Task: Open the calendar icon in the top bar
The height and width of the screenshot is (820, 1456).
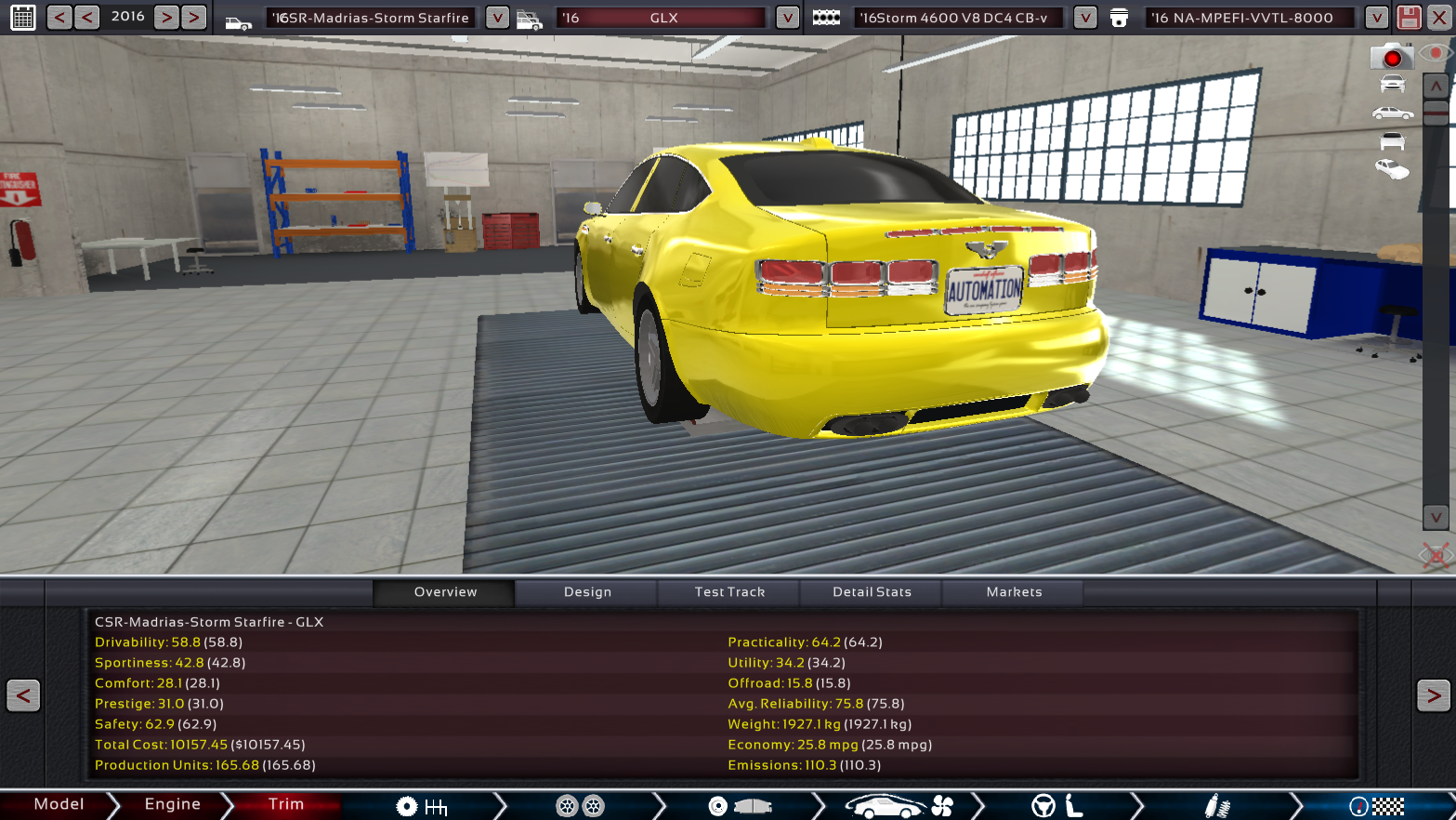Action: click(22, 17)
